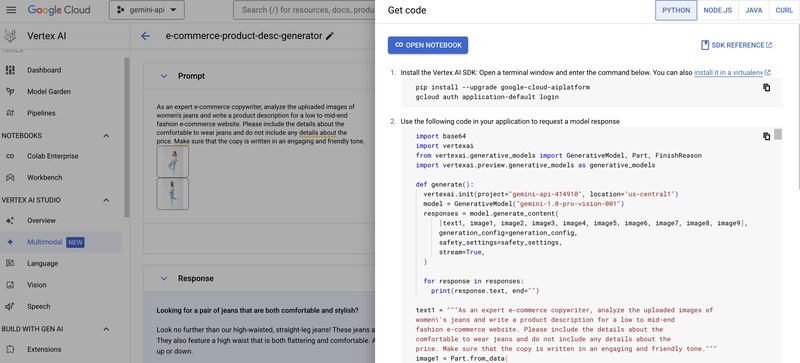Viewport: 800px width, 363px height.
Task: Click the import base64 code line
Action: (x=441, y=136)
